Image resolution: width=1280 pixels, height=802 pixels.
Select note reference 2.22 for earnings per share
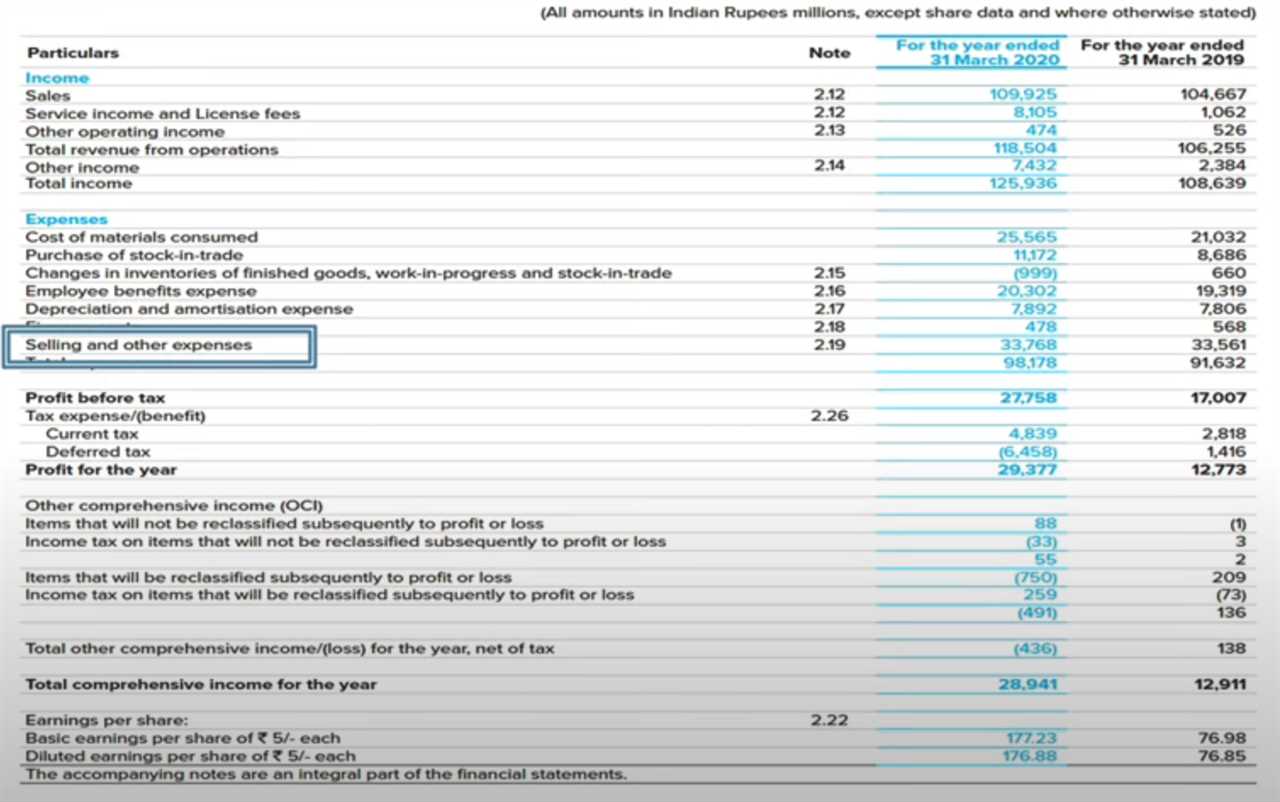829,720
